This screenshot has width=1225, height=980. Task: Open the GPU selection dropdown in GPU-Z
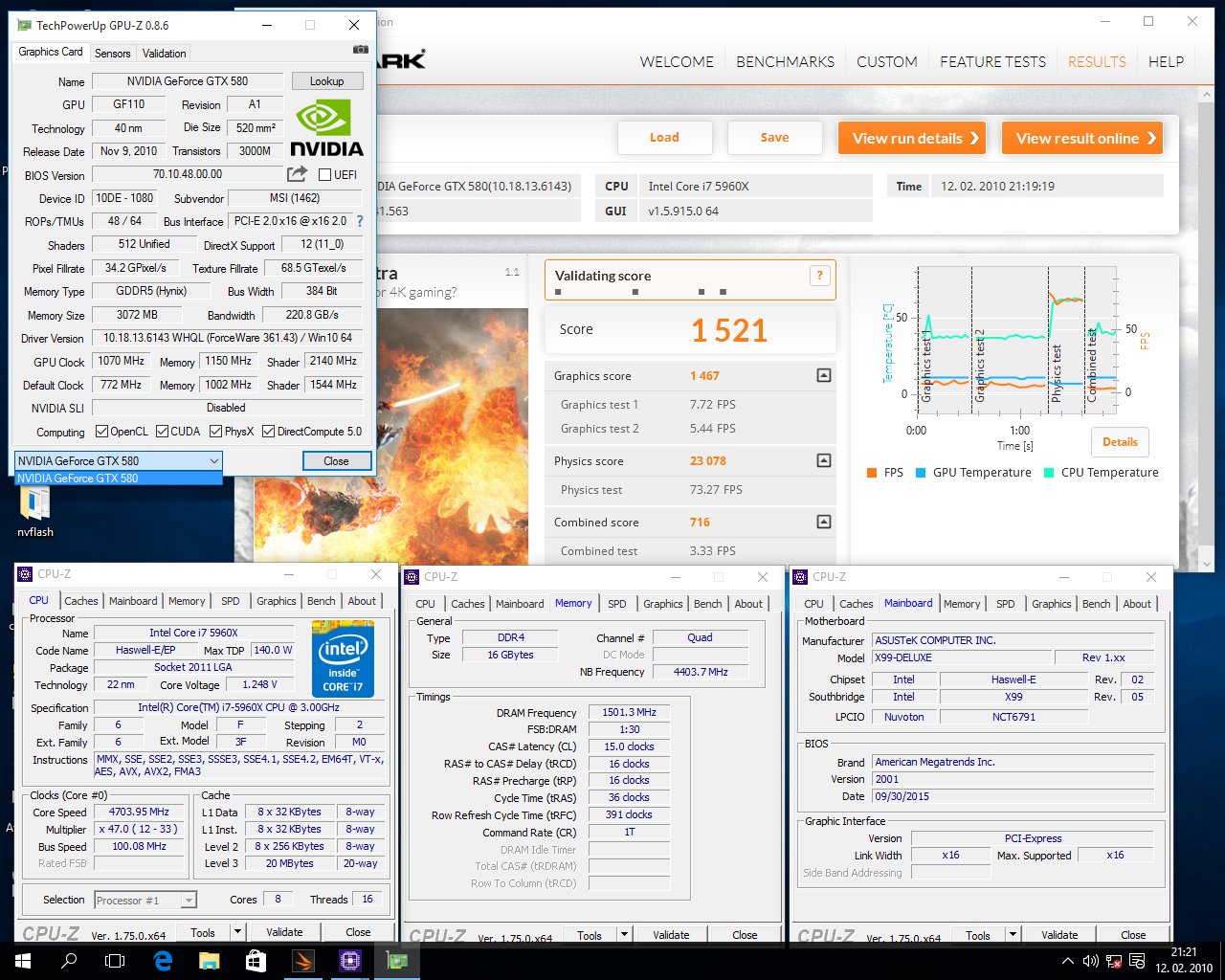pyautogui.click(x=119, y=460)
